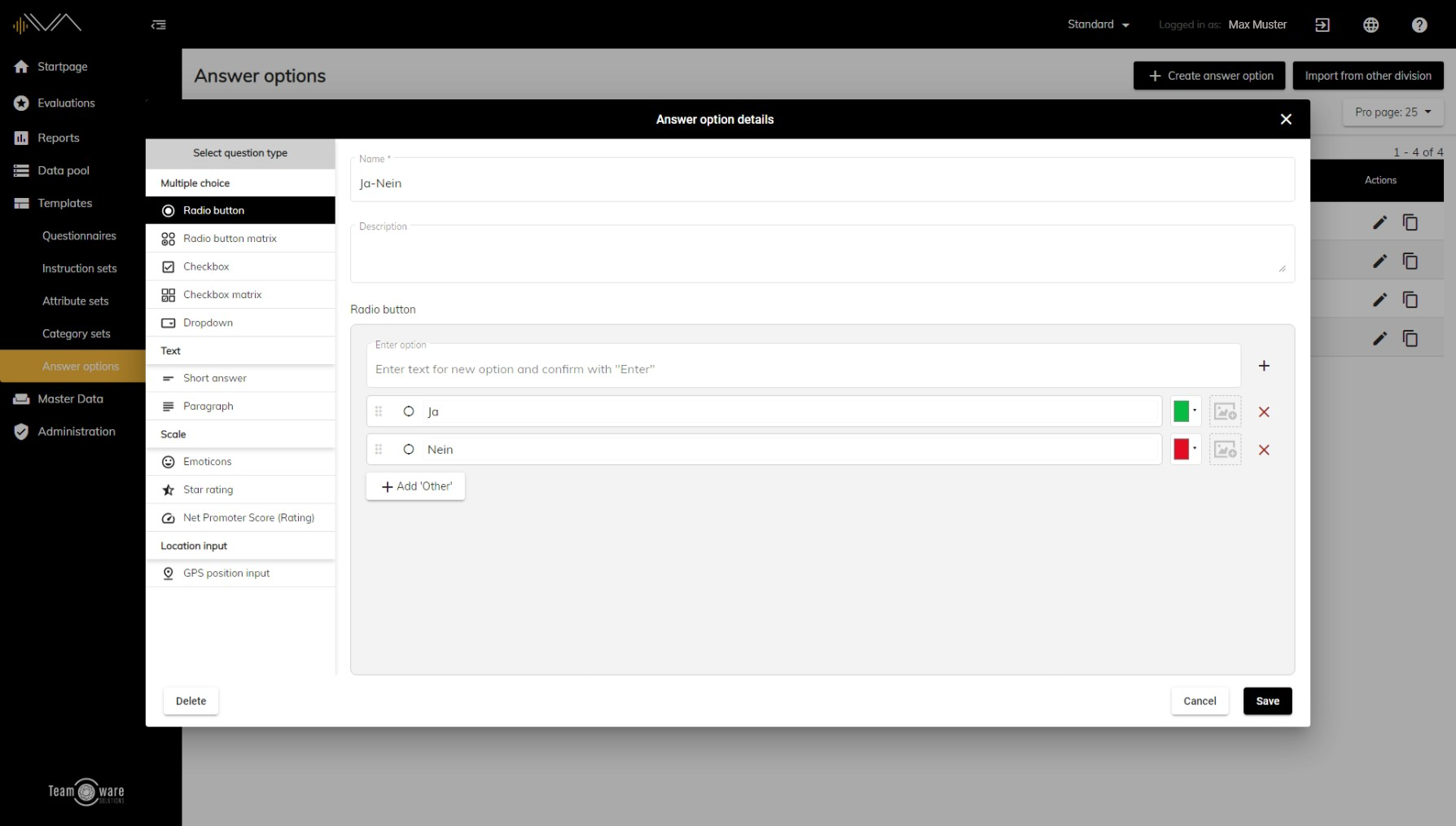Click the Add 'Other' button
The width and height of the screenshot is (1456, 826).
coord(415,486)
